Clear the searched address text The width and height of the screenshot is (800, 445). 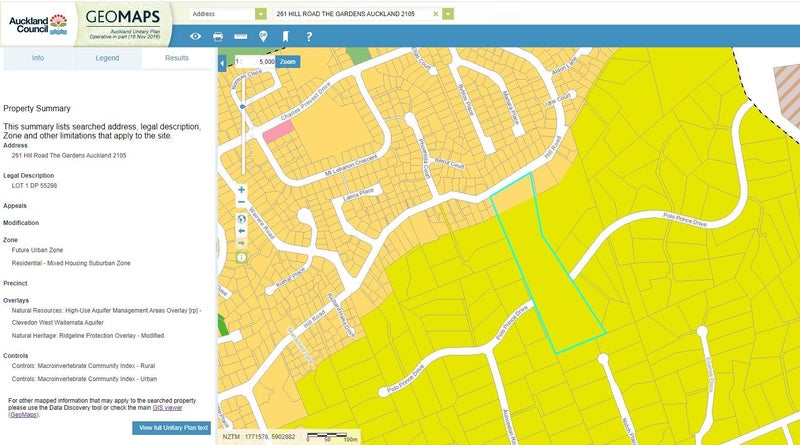435,14
